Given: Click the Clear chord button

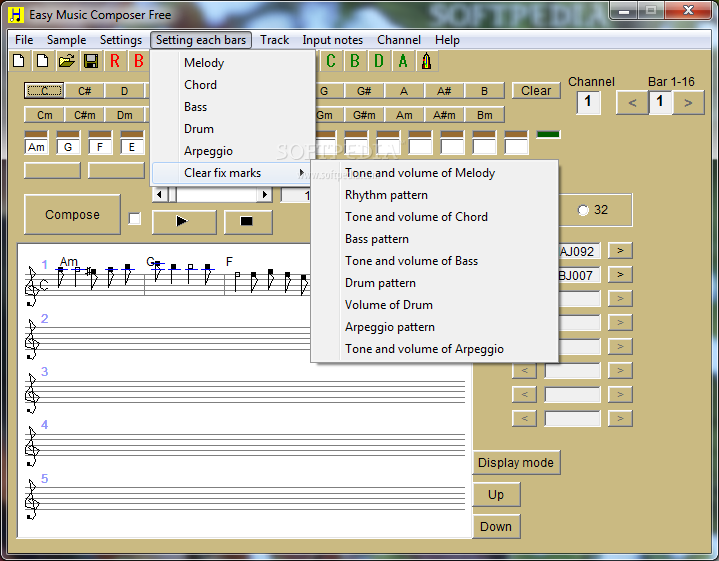Looking at the screenshot, I should [x=536, y=91].
